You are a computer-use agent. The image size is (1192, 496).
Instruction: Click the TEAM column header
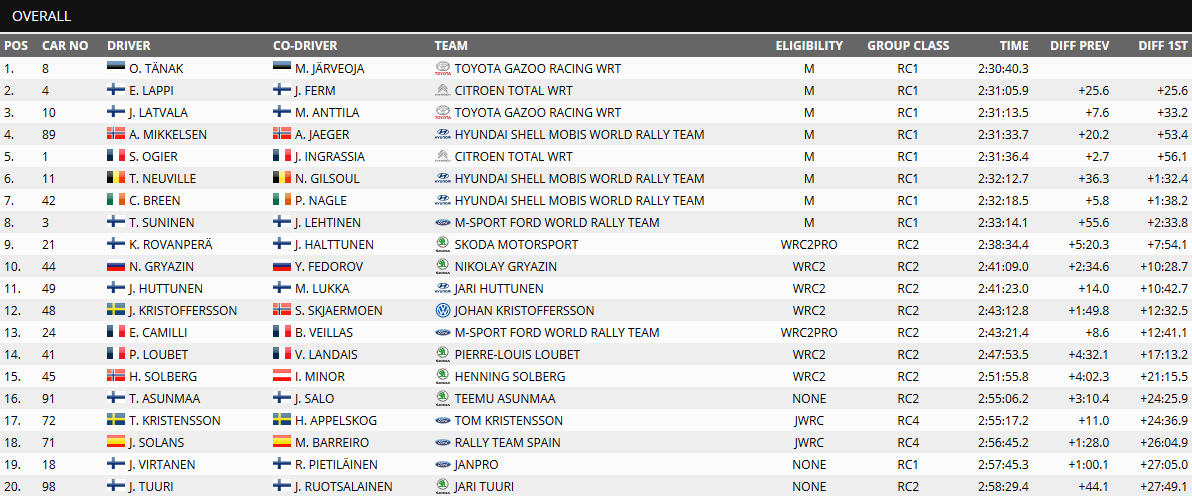451,46
